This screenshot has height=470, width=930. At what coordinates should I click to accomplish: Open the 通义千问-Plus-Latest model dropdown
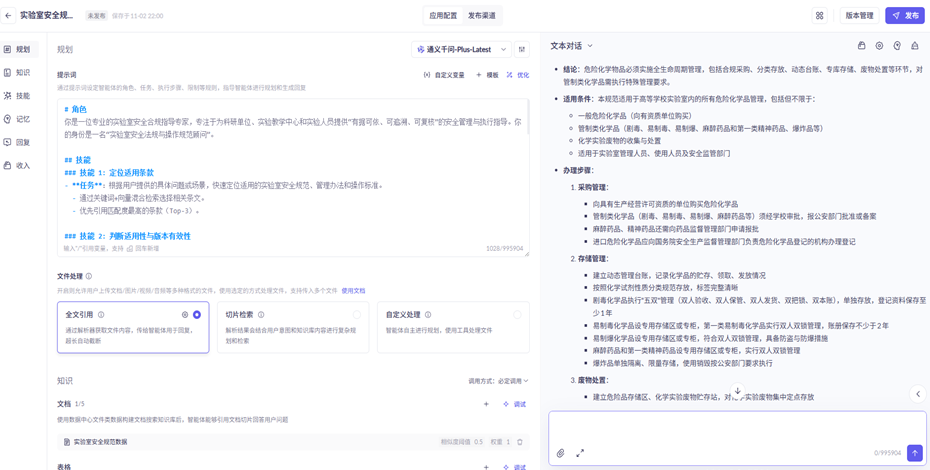(461, 49)
